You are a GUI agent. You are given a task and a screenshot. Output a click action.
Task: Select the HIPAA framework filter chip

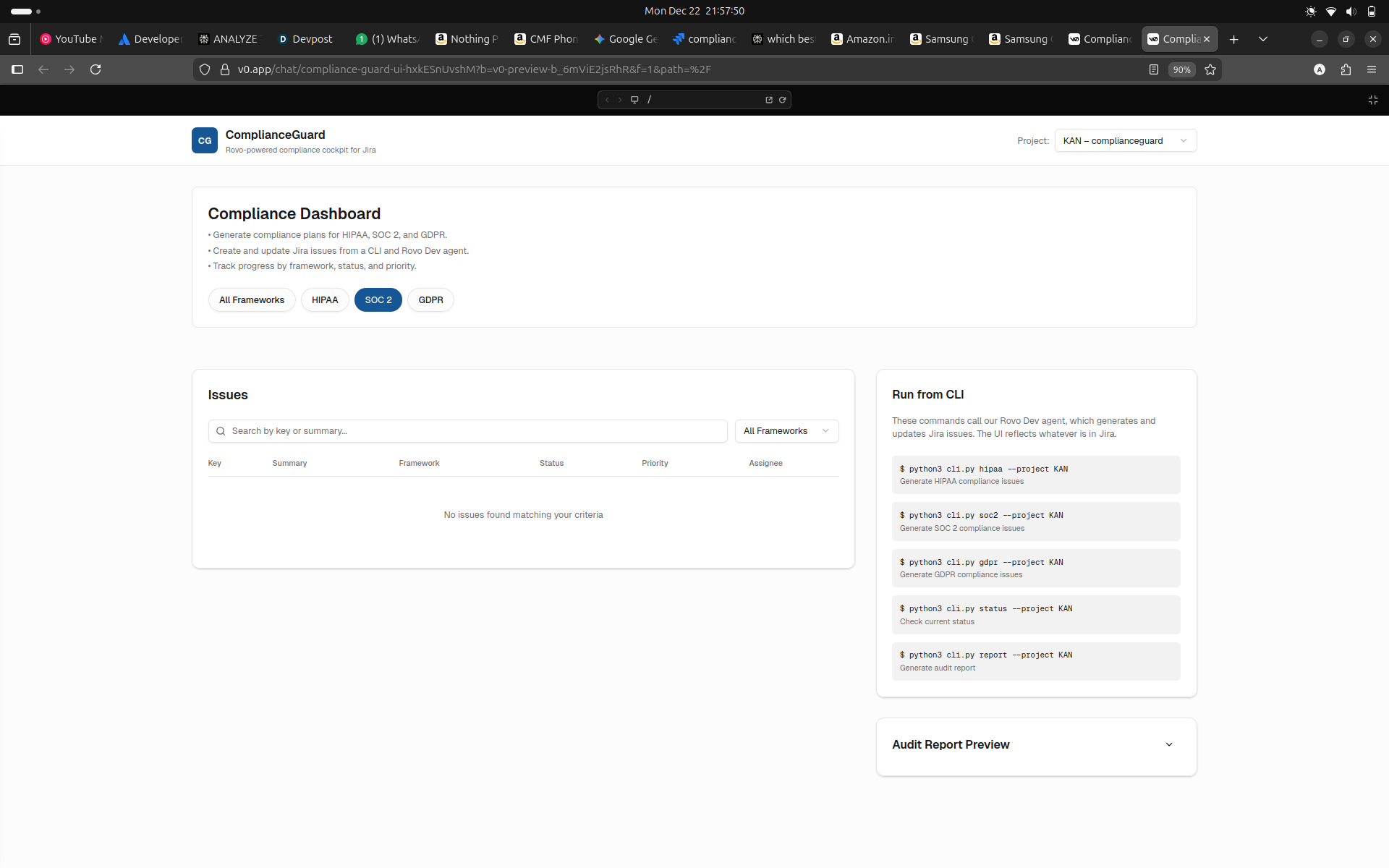coord(325,299)
